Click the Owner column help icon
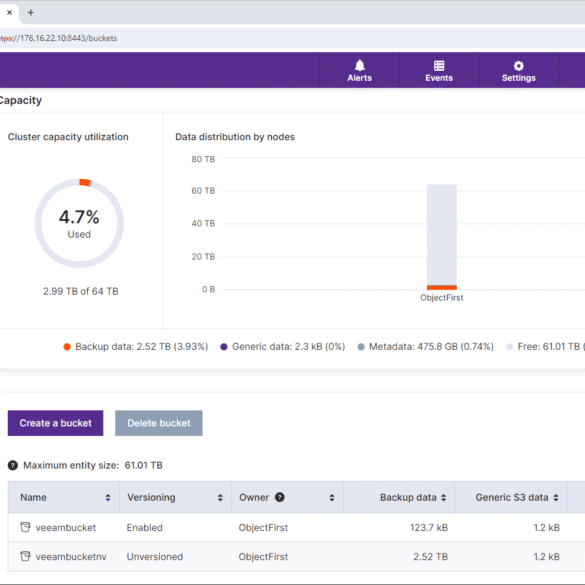Screen dimensions: 585x585 point(279,497)
